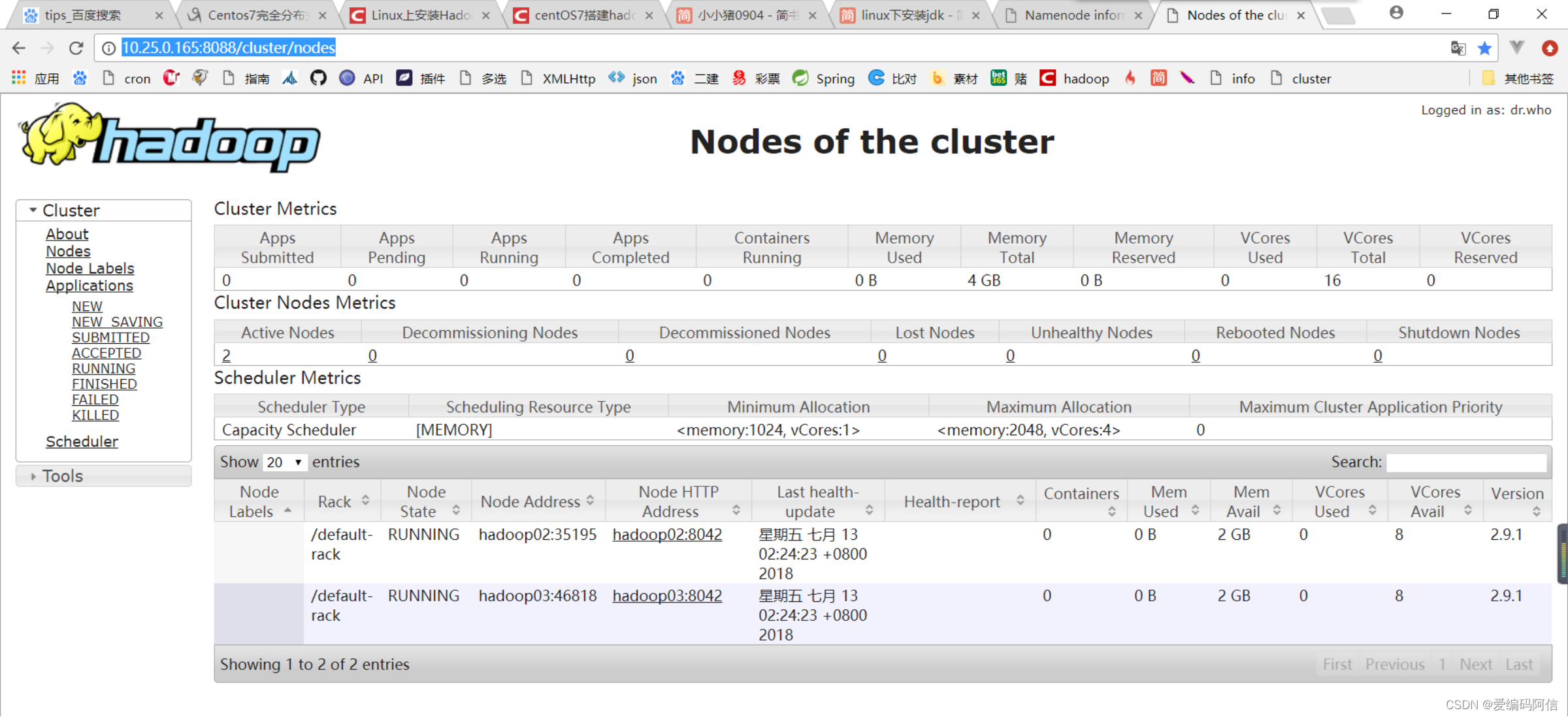Viewport: 1568px width, 717px height.
Task: Open the Scheduler link in sidebar
Action: click(82, 442)
